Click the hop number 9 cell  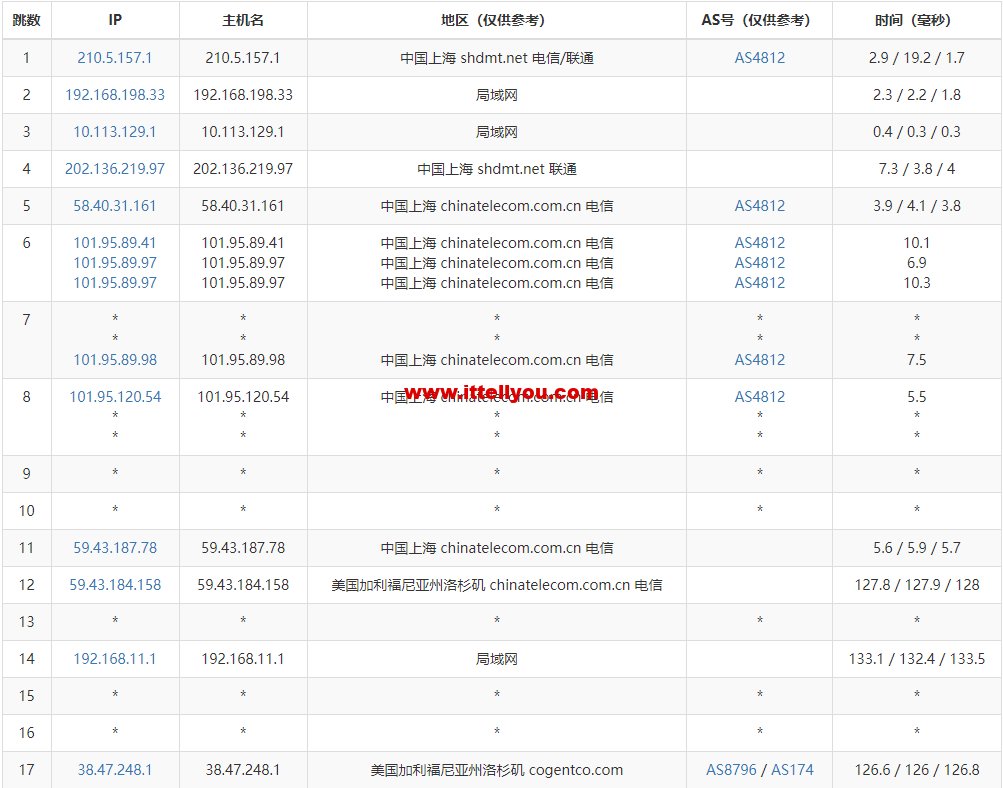26,474
